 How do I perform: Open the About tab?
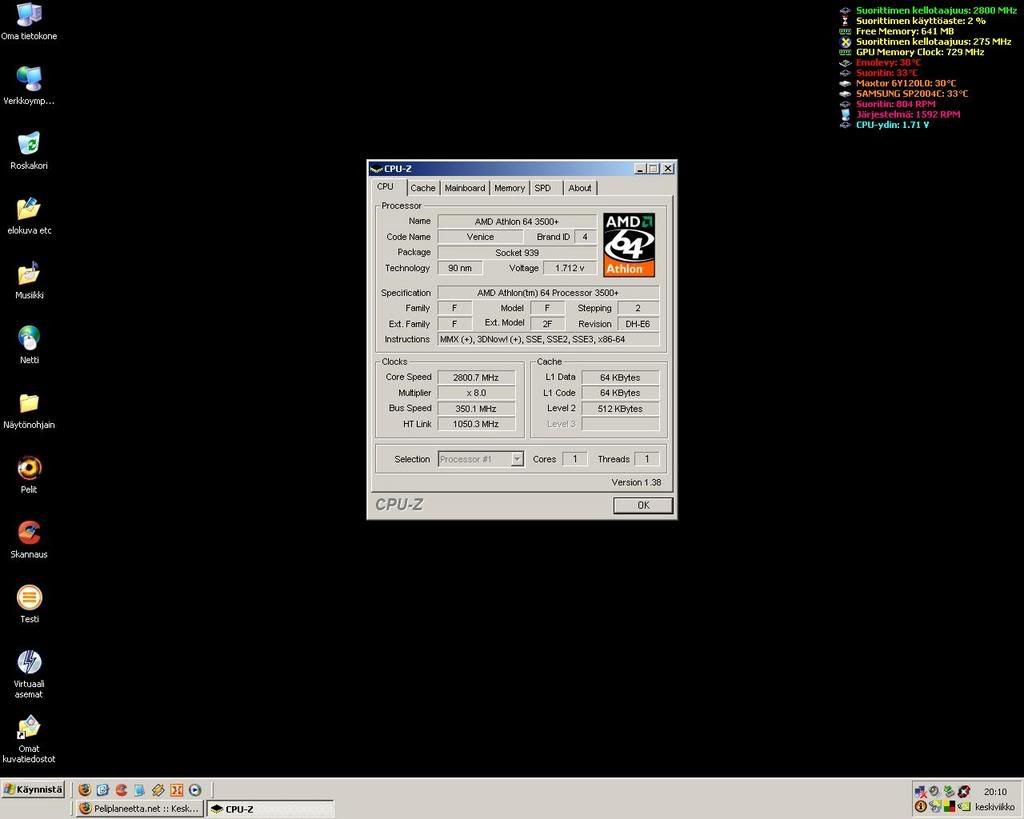(580, 188)
